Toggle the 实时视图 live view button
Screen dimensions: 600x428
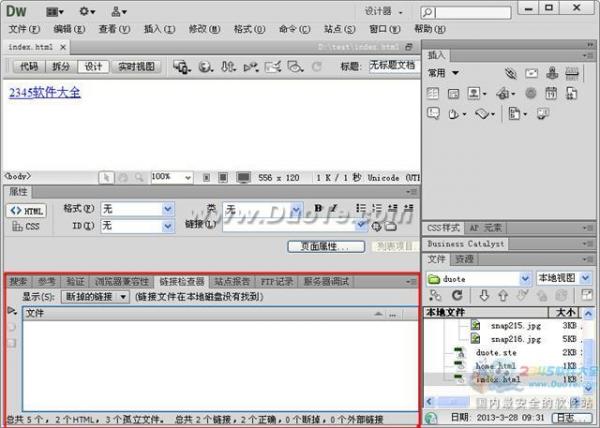pos(136,67)
